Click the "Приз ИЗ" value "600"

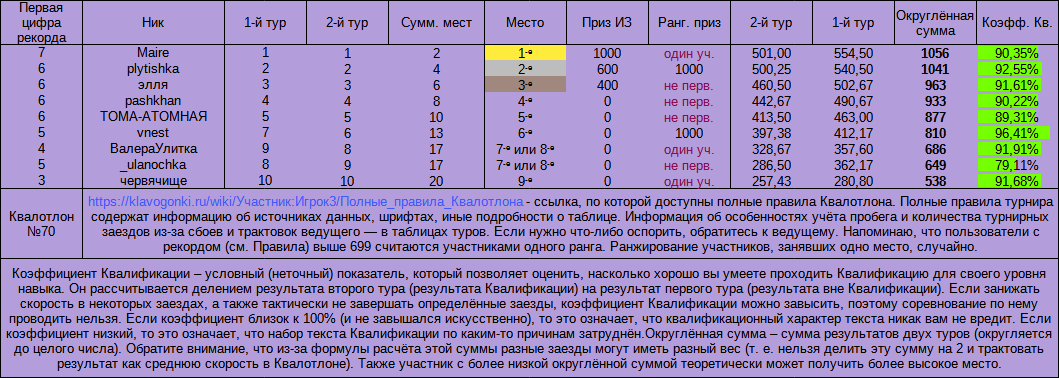click(x=606, y=69)
